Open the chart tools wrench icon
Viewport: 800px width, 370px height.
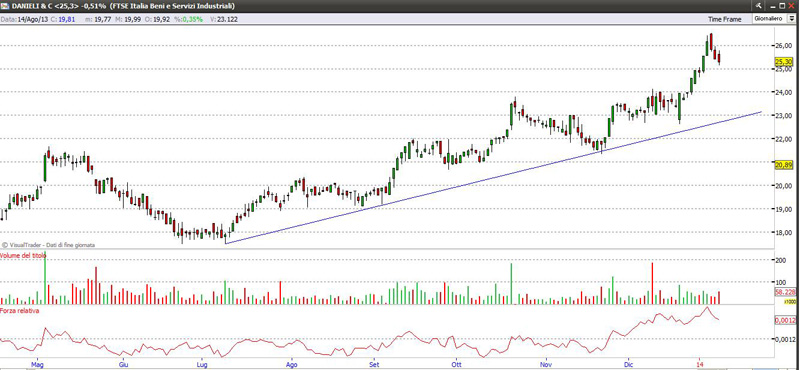759,6
